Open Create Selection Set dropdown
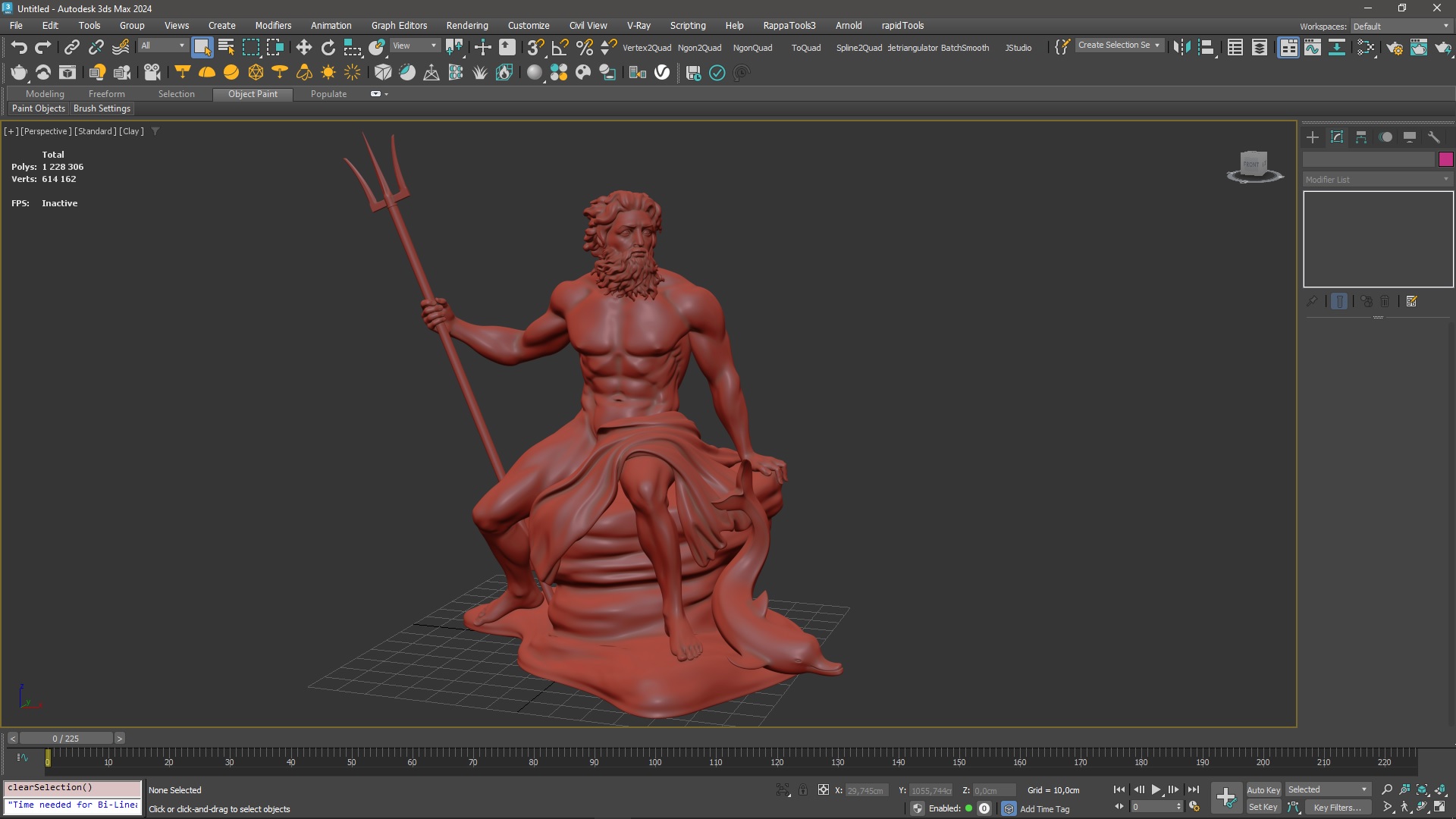The height and width of the screenshot is (819, 1456). click(1119, 45)
